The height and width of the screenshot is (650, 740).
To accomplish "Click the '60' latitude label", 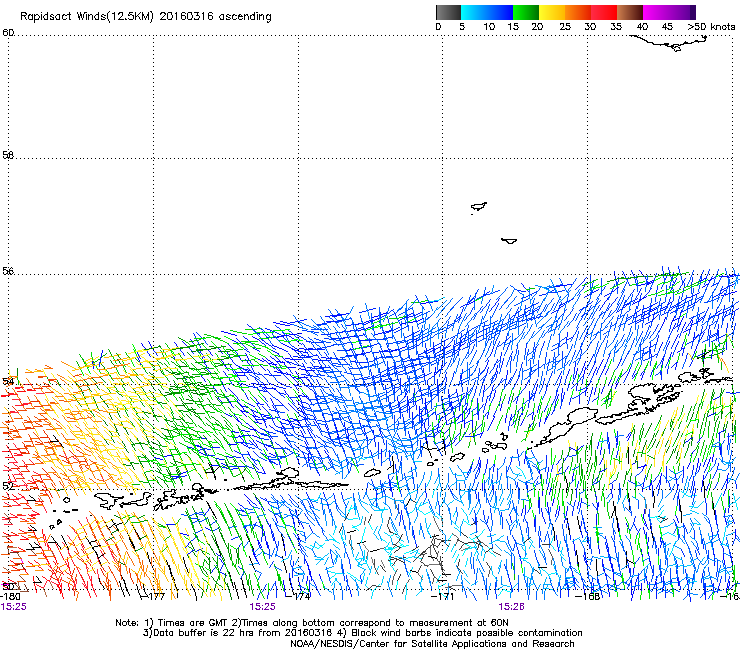I will [8, 33].
